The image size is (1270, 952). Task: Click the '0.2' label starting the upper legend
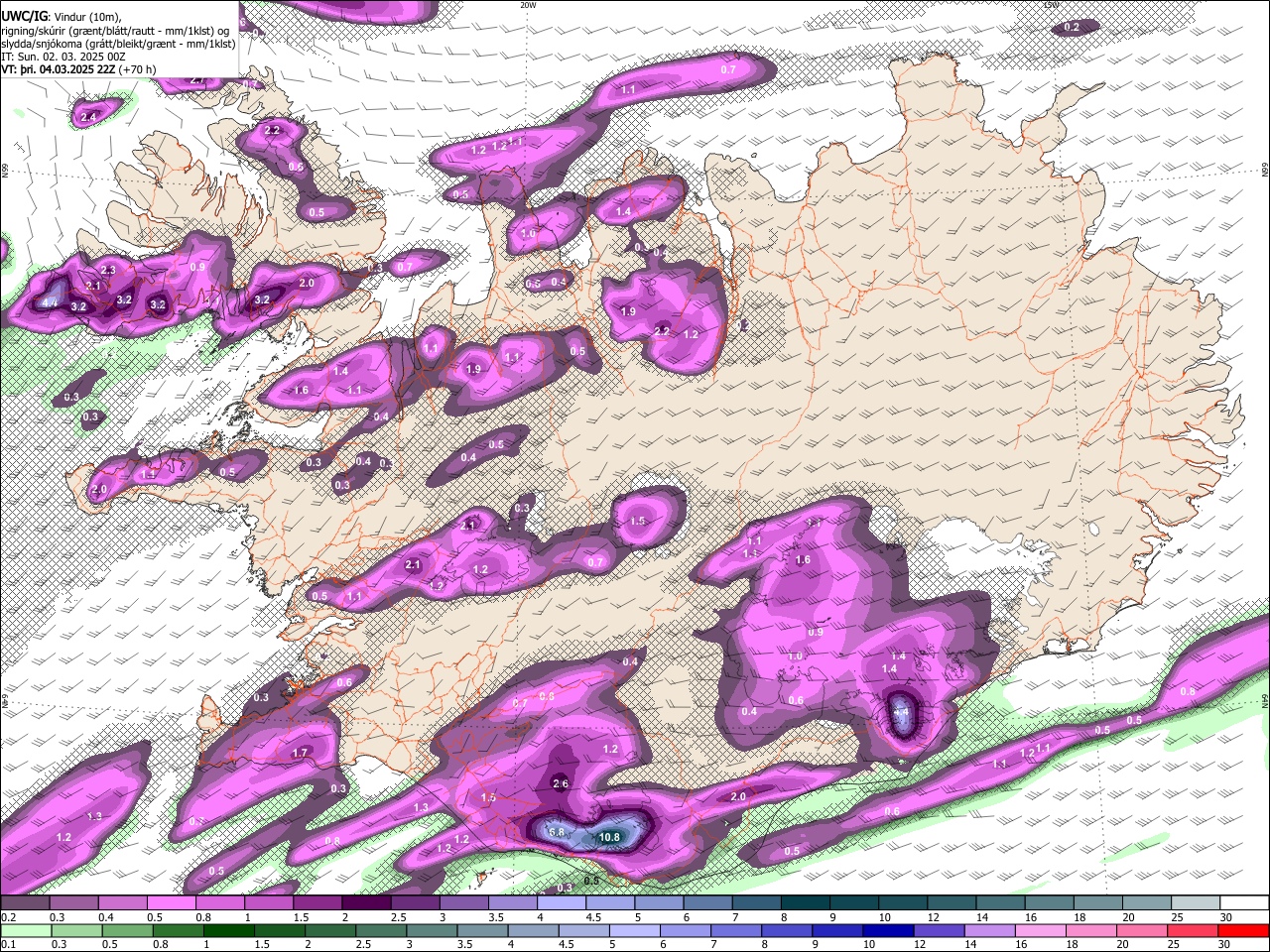point(8,917)
